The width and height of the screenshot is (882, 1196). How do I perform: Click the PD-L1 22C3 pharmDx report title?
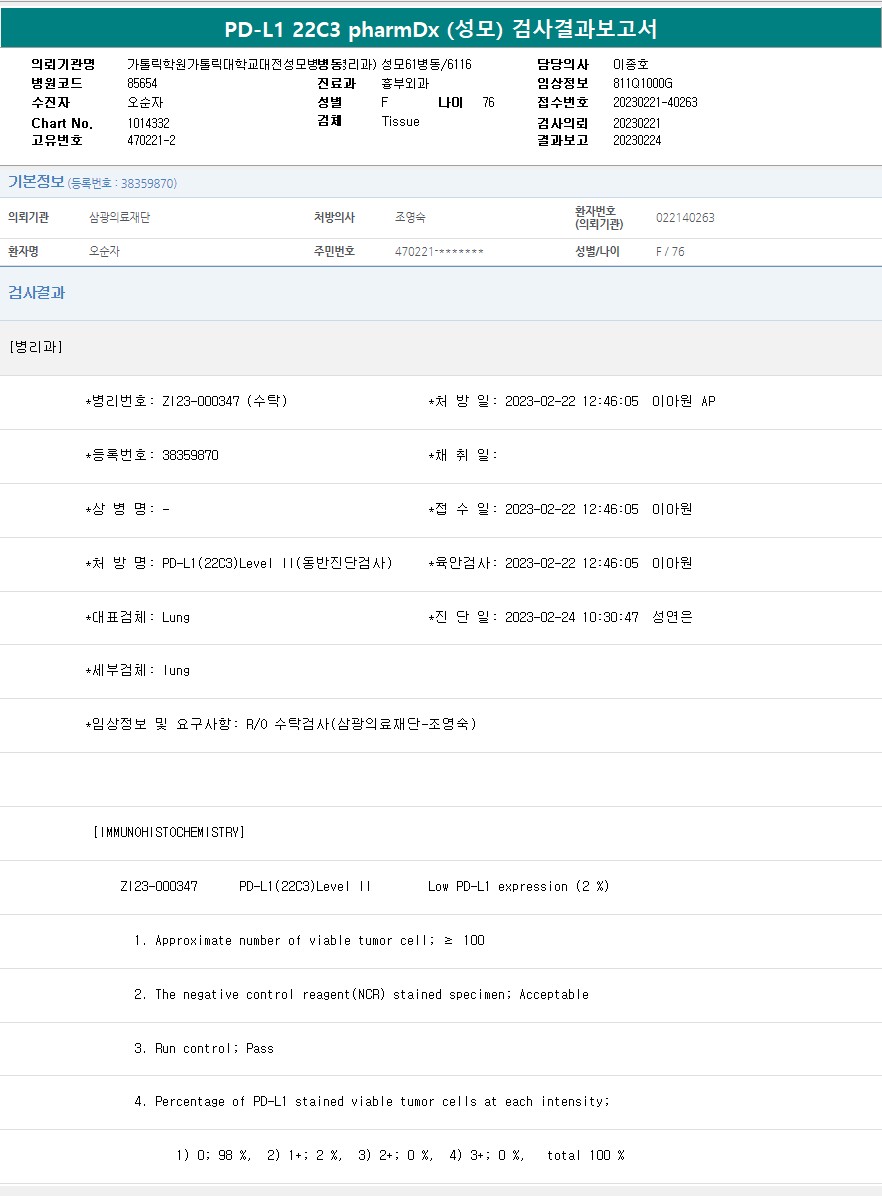440,29
